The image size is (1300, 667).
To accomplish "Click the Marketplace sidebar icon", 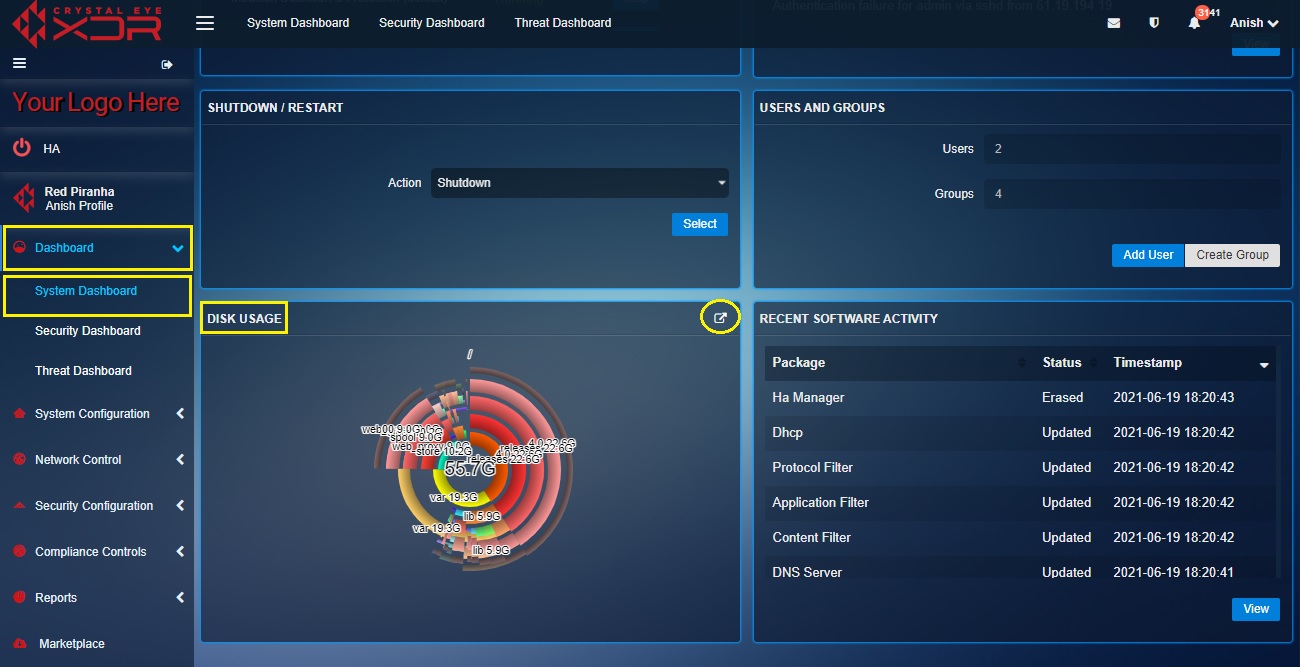I will pos(19,644).
